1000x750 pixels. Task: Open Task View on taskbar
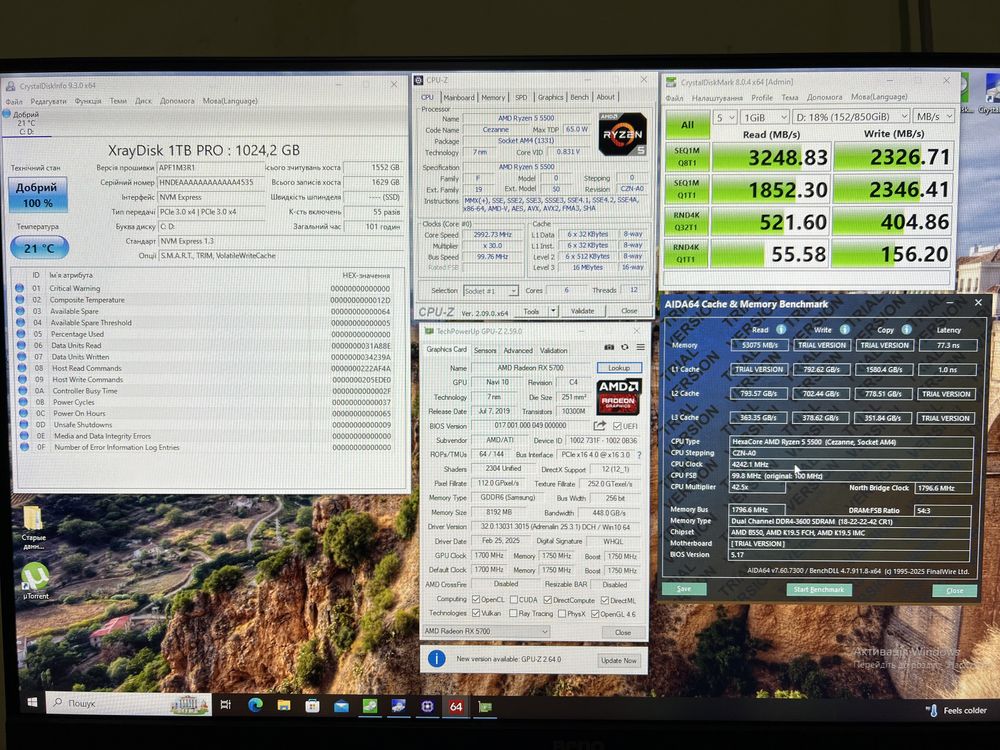pyautogui.click(x=226, y=705)
